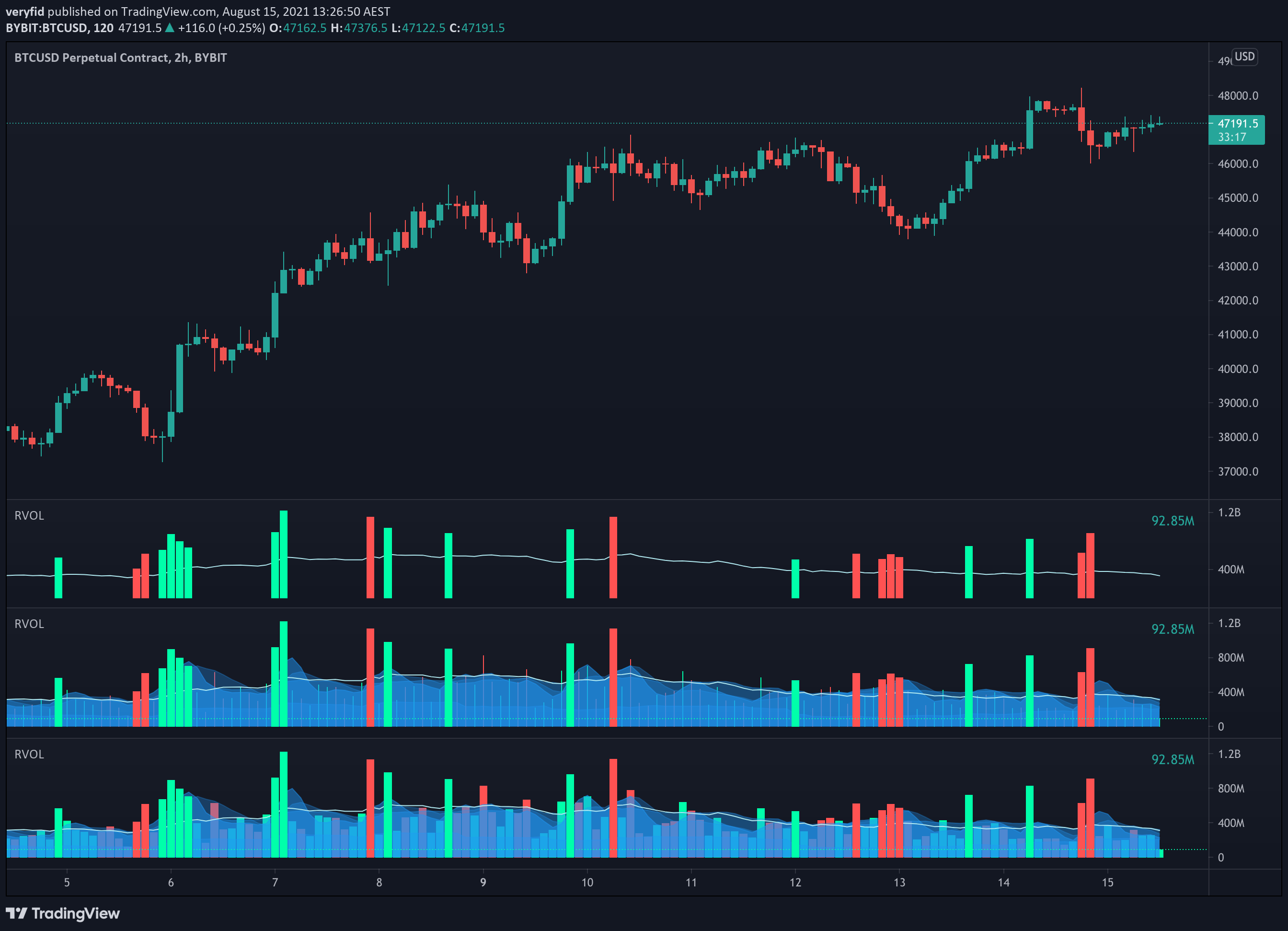1288x931 pixels.
Task: Click date 5 on the time axis
Action: tap(67, 882)
